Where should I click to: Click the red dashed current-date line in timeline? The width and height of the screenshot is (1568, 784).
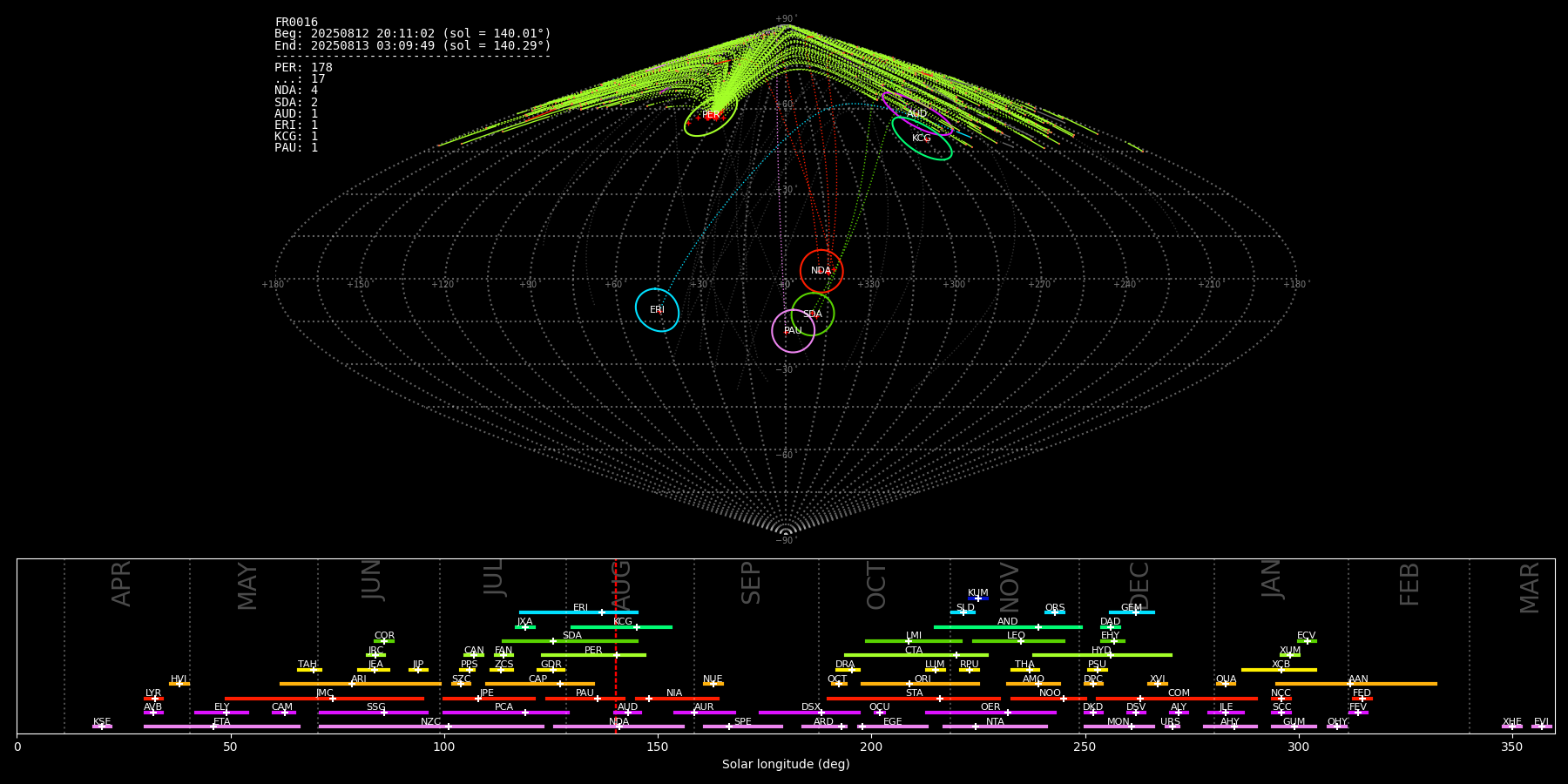[x=616, y=645]
